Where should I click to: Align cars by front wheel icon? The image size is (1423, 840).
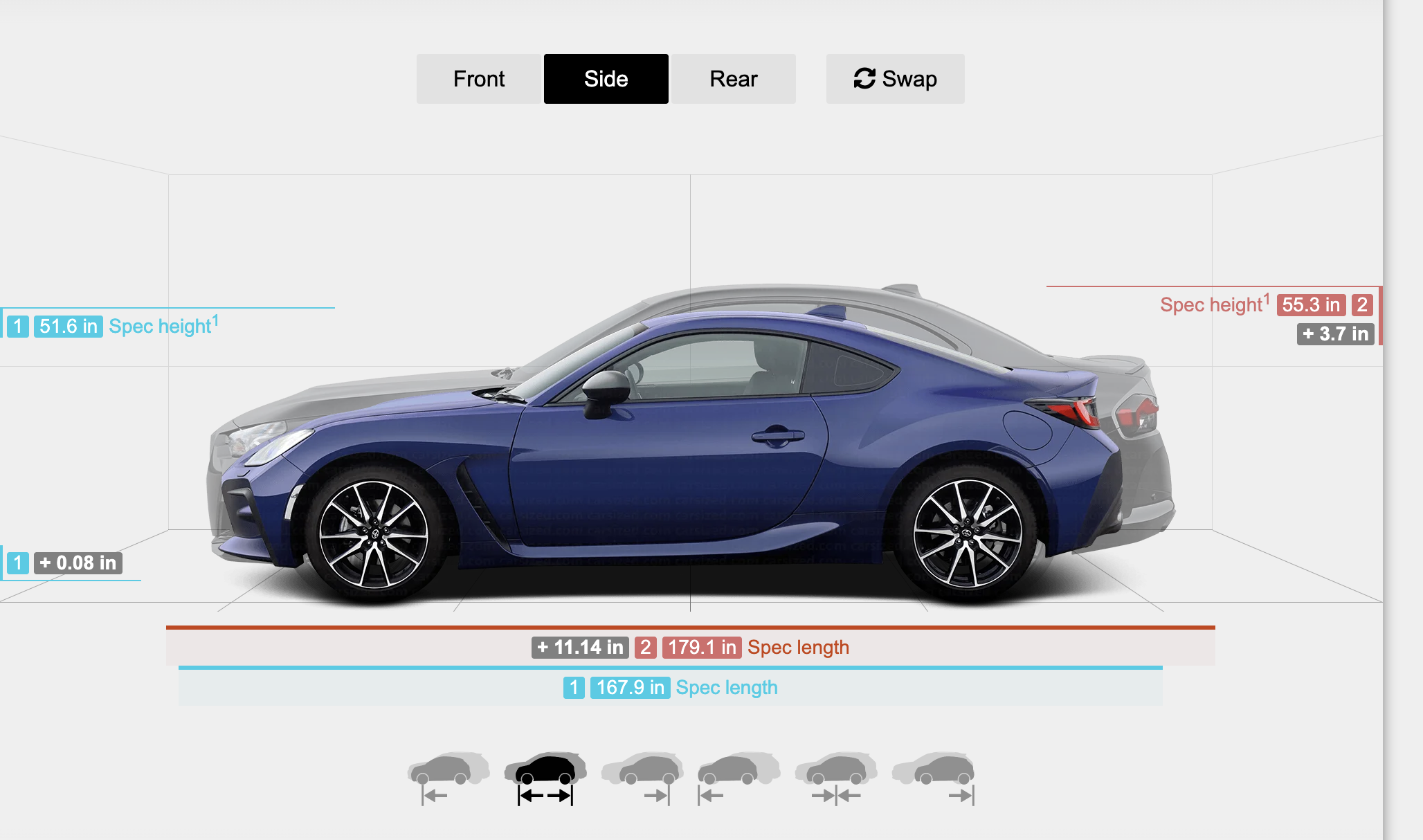448,778
